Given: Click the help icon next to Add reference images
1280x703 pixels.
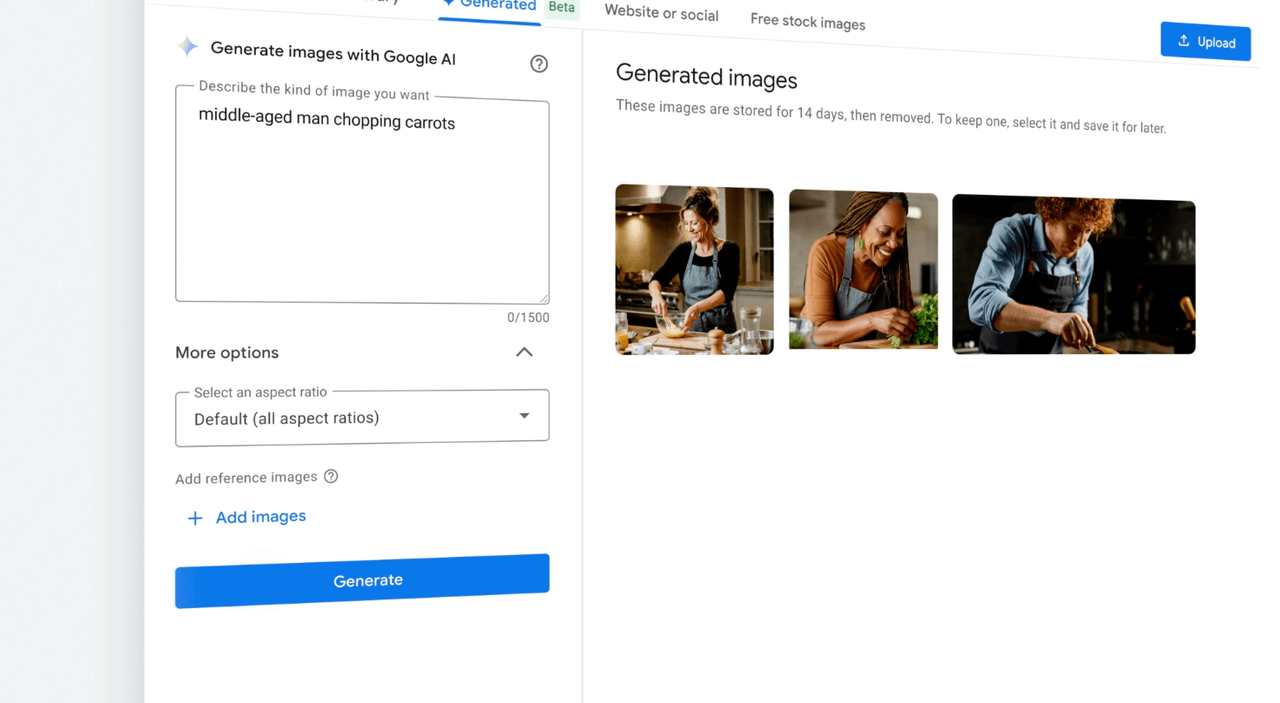Looking at the screenshot, I should [331, 476].
